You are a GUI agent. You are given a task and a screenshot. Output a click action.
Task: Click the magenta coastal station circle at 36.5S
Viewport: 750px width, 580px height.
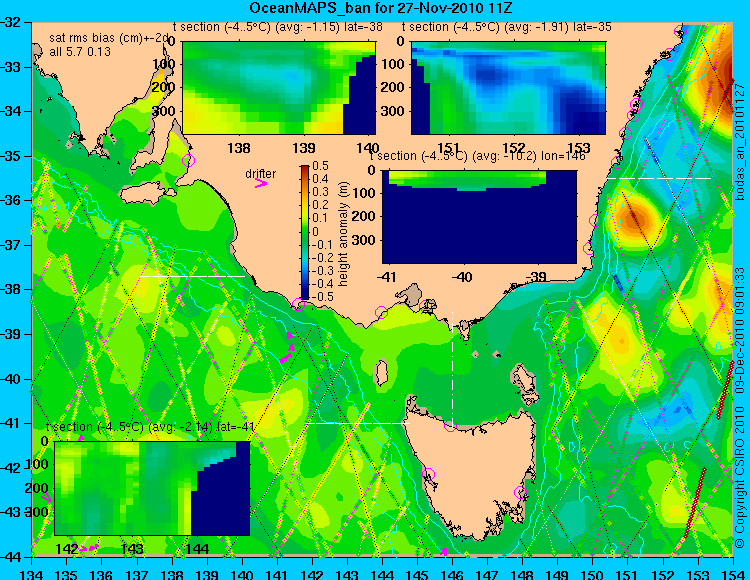tap(595, 220)
